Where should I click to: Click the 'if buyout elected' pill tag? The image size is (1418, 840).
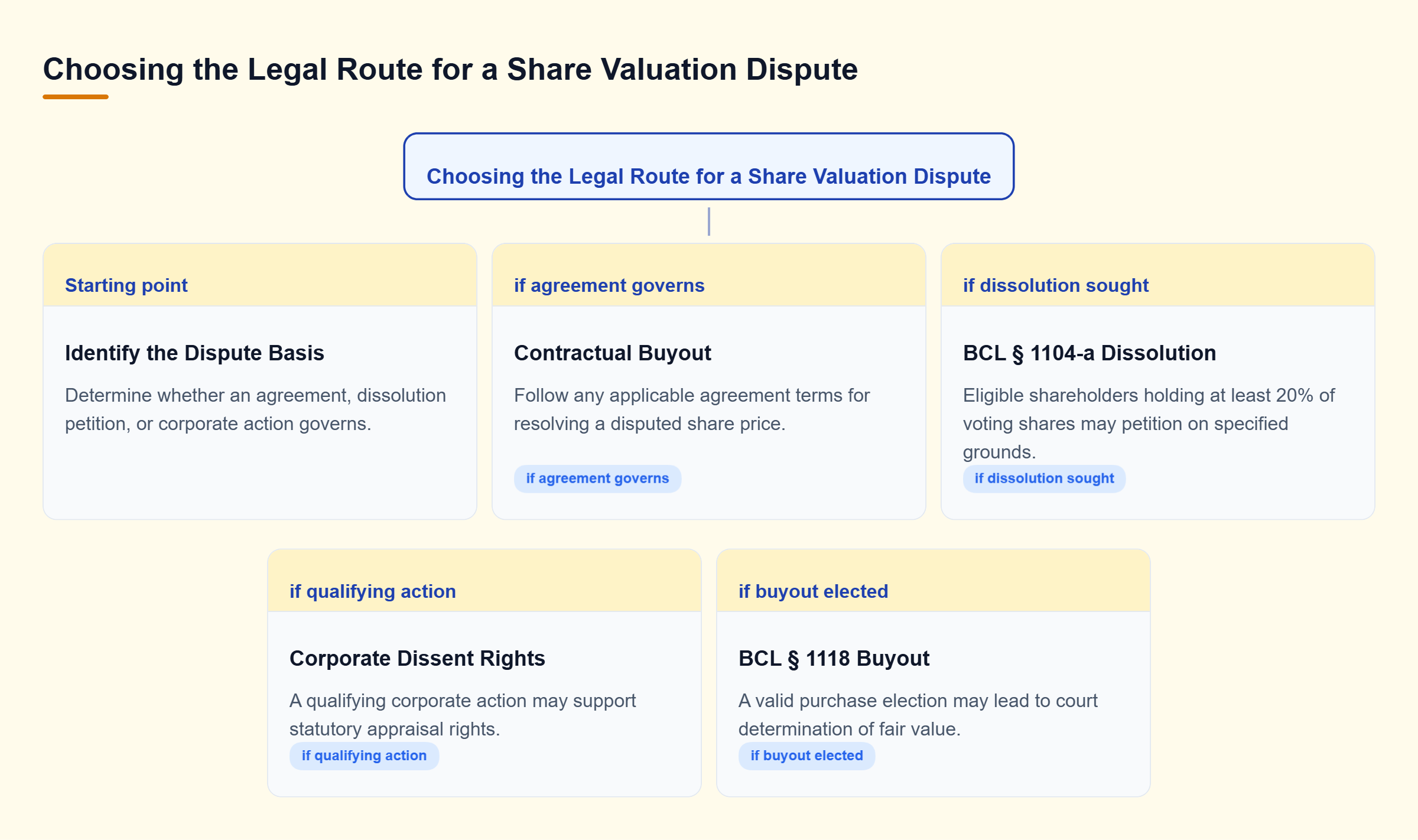coord(806,756)
